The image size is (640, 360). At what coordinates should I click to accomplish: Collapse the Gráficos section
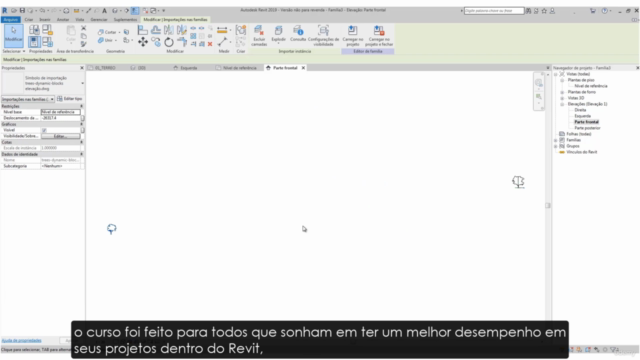coord(81,124)
